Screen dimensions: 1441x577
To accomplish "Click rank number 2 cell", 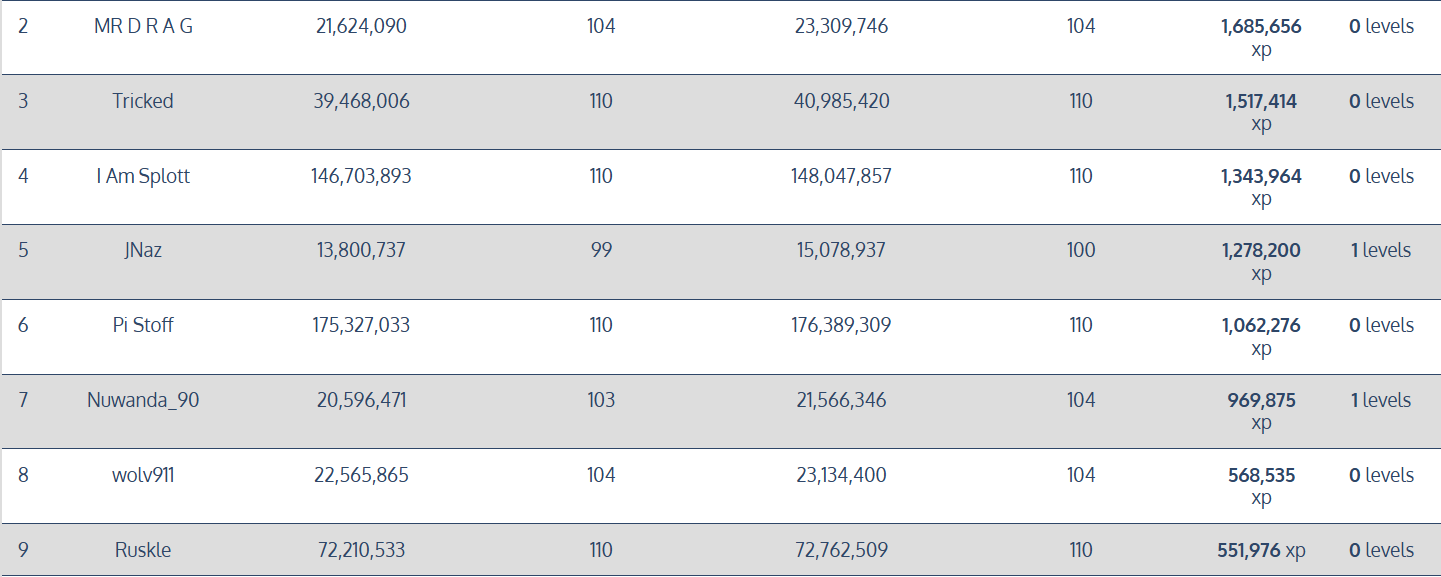I will (x=23, y=27).
